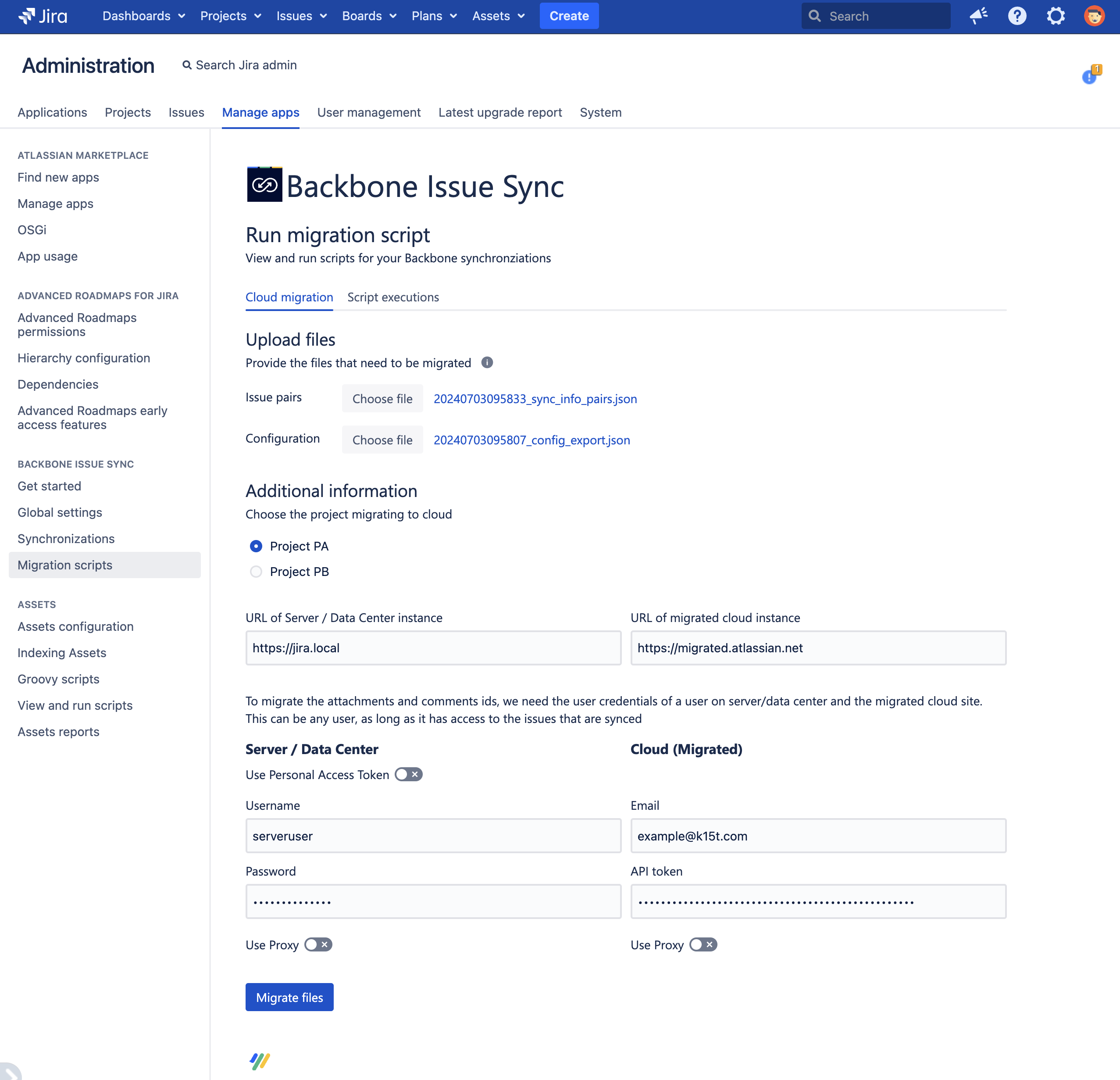The width and height of the screenshot is (1120, 1080).
Task: Click the info icon beside upload description
Action: point(487,362)
